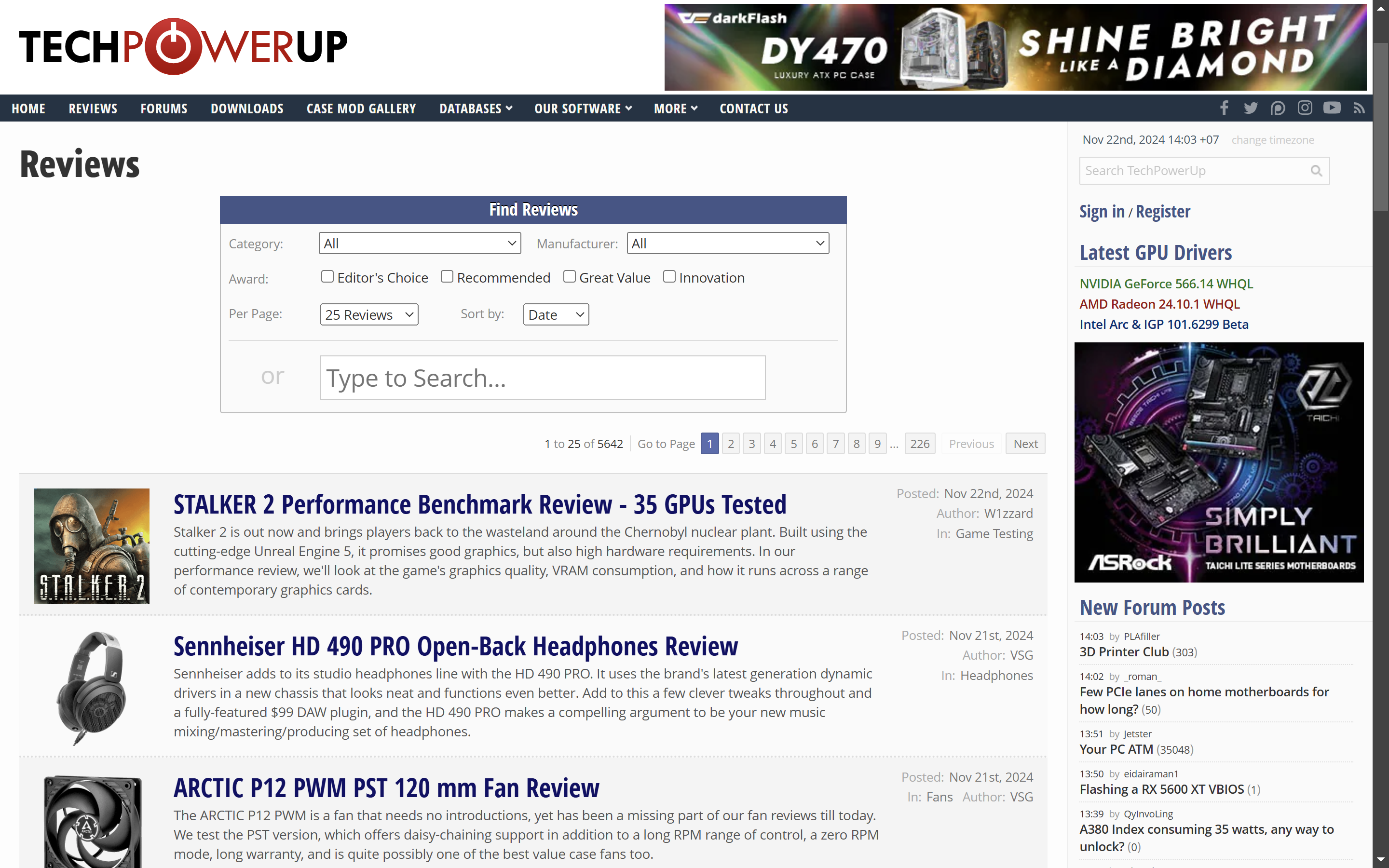Open Forums in the nav bar

pyautogui.click(x=164, y=108)
